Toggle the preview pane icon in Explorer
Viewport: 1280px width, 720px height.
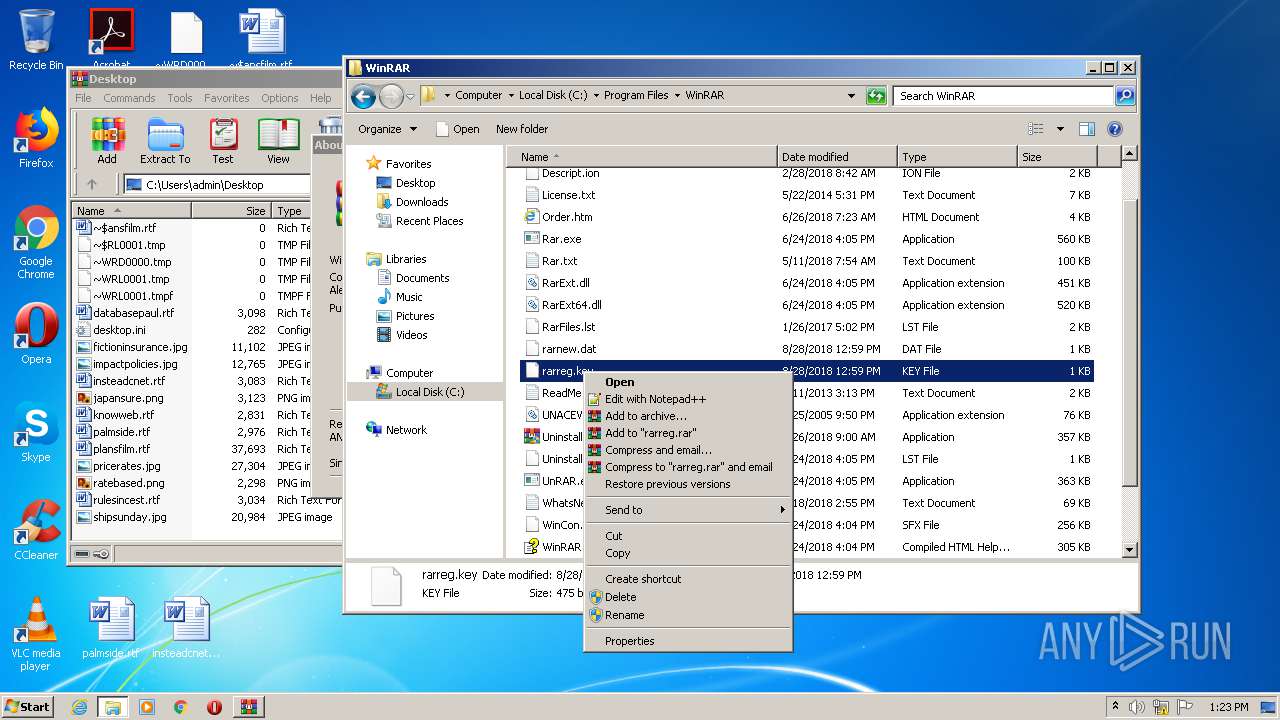pos(1087,129)
